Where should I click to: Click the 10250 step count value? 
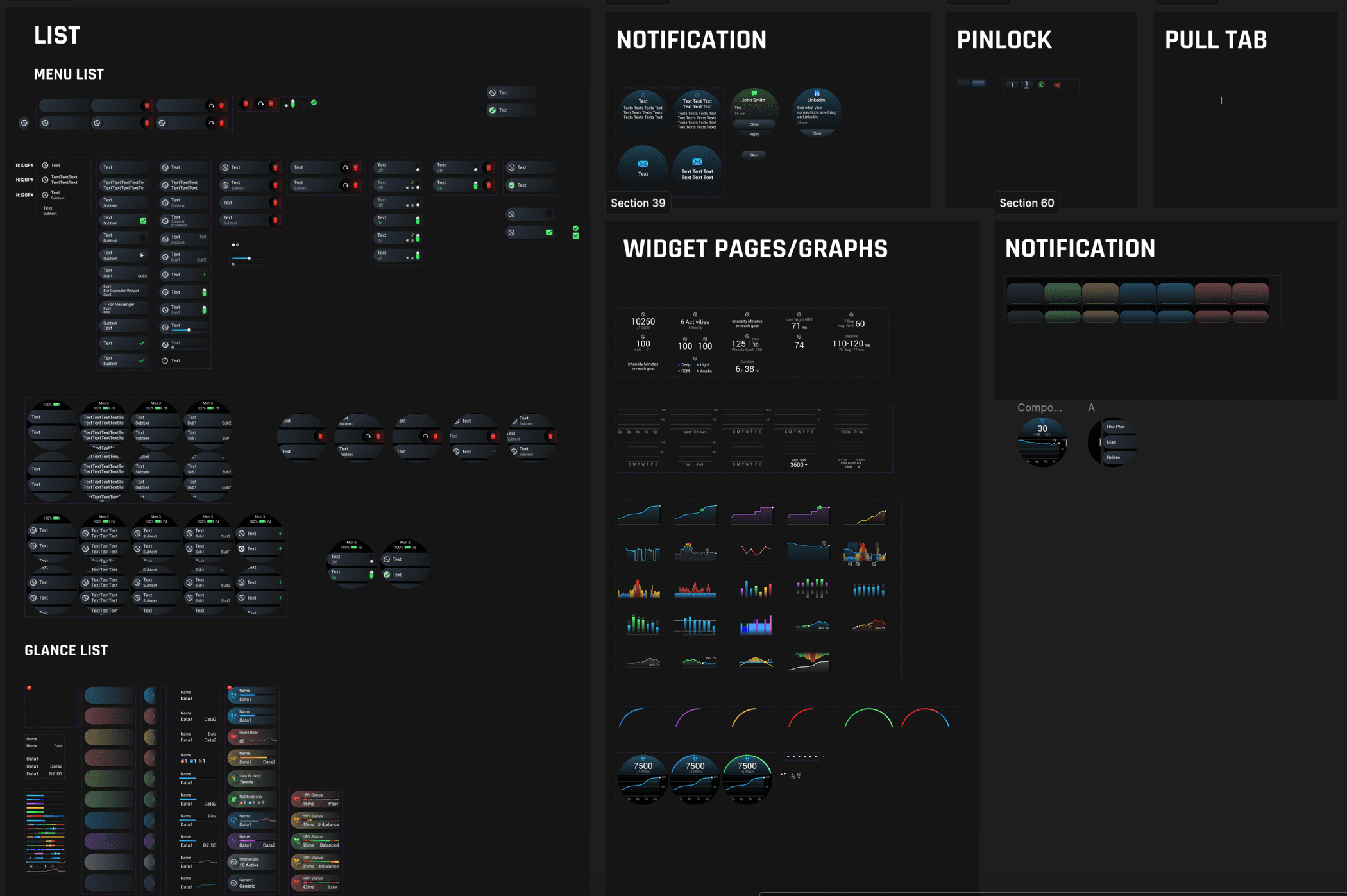[643, 321]
